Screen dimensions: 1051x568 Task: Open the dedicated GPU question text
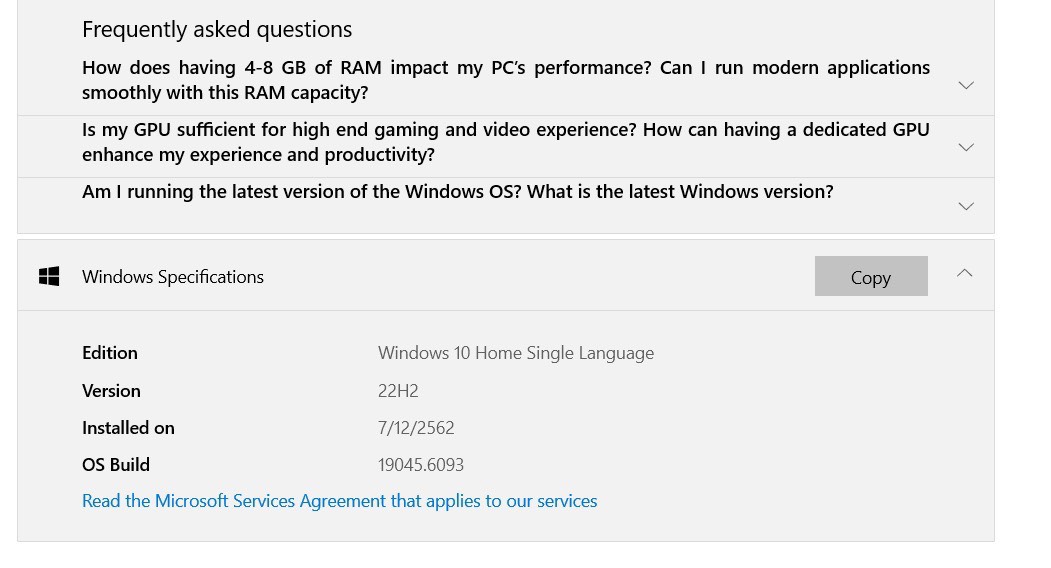505,142
